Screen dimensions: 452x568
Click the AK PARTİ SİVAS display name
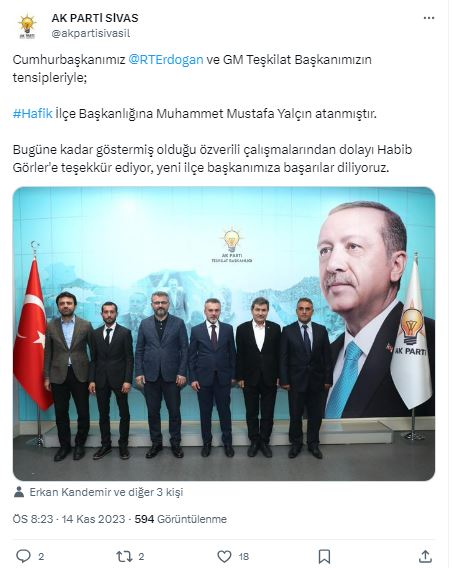click(95, 18)
